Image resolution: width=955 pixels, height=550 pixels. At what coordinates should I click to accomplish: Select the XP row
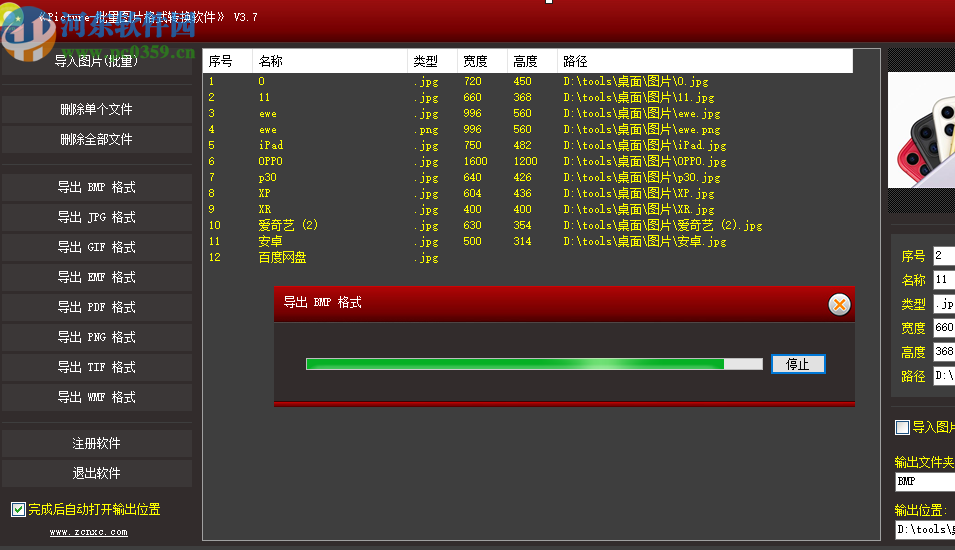pyautogui.click(x=527, y=194)
